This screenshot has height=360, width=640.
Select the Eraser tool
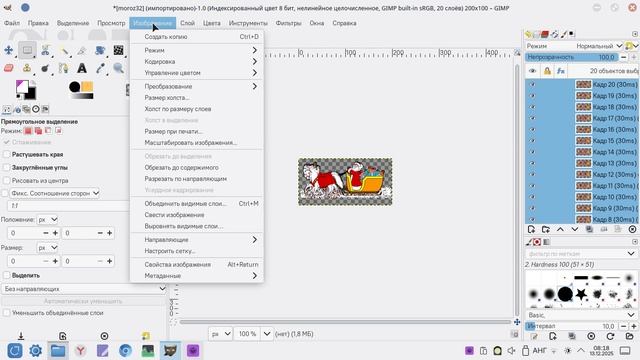click(x=9, y=68)
